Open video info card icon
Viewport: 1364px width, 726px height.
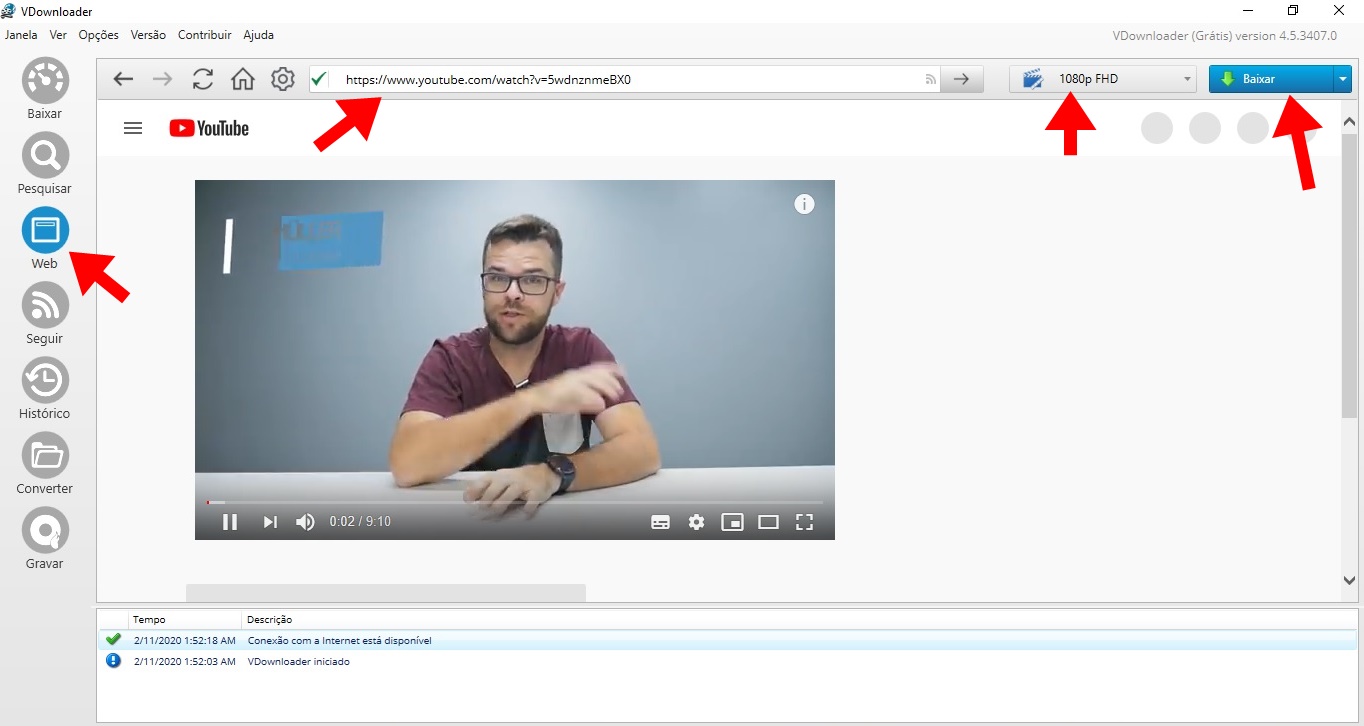[x=804, y=204]
